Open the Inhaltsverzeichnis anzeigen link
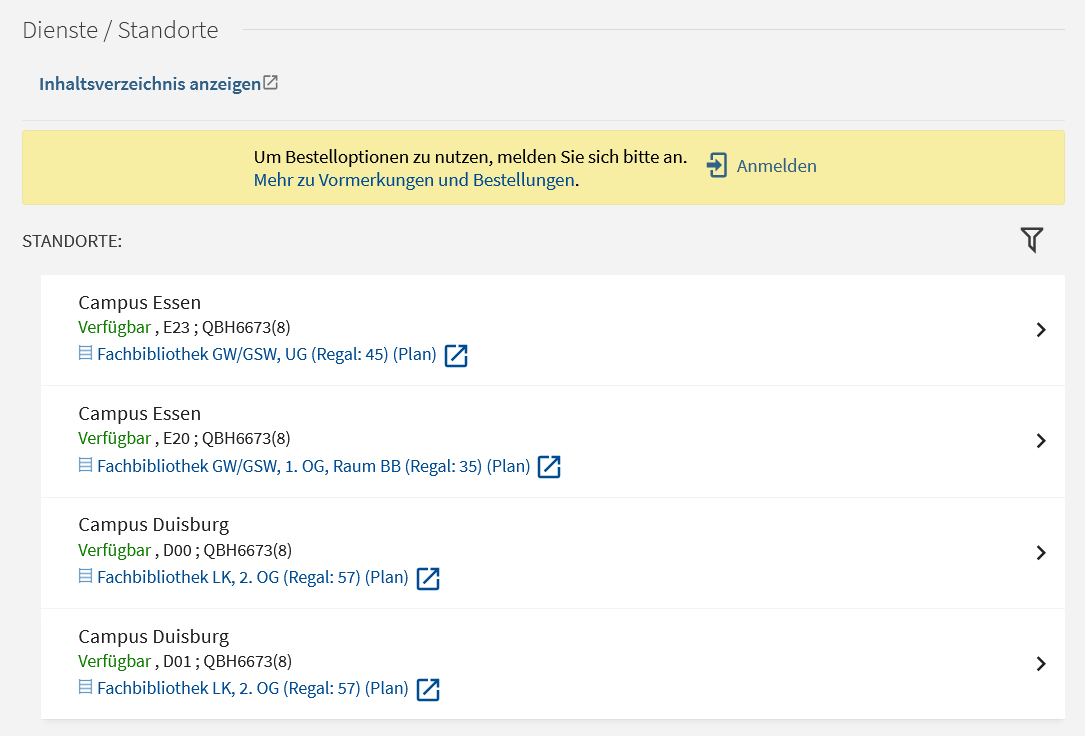Viewport: 1085px width, 736px height. pyautogui.click(x=149, y=84)
